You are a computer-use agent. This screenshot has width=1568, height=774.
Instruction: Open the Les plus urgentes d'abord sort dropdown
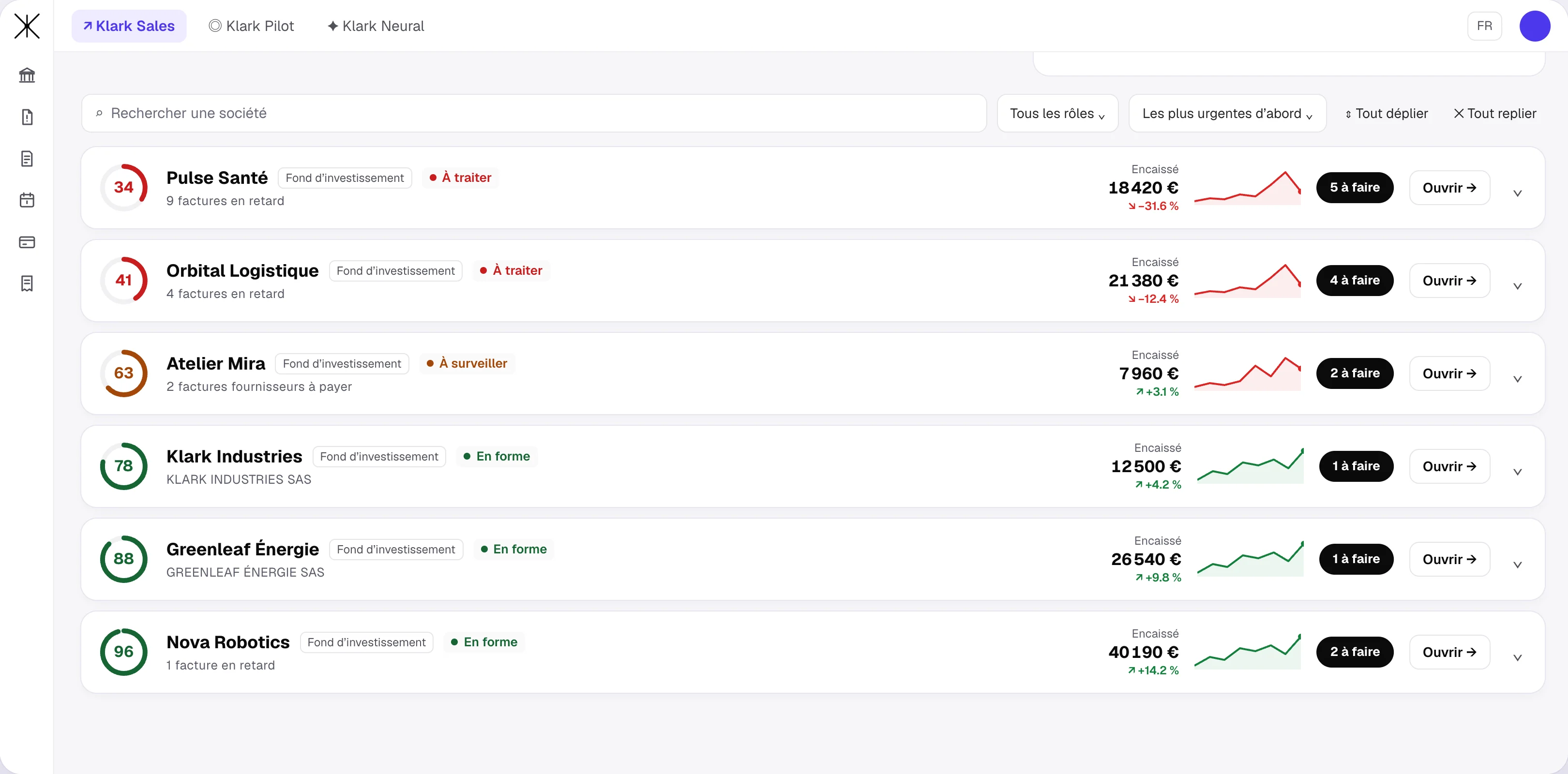pos(1227,113)
